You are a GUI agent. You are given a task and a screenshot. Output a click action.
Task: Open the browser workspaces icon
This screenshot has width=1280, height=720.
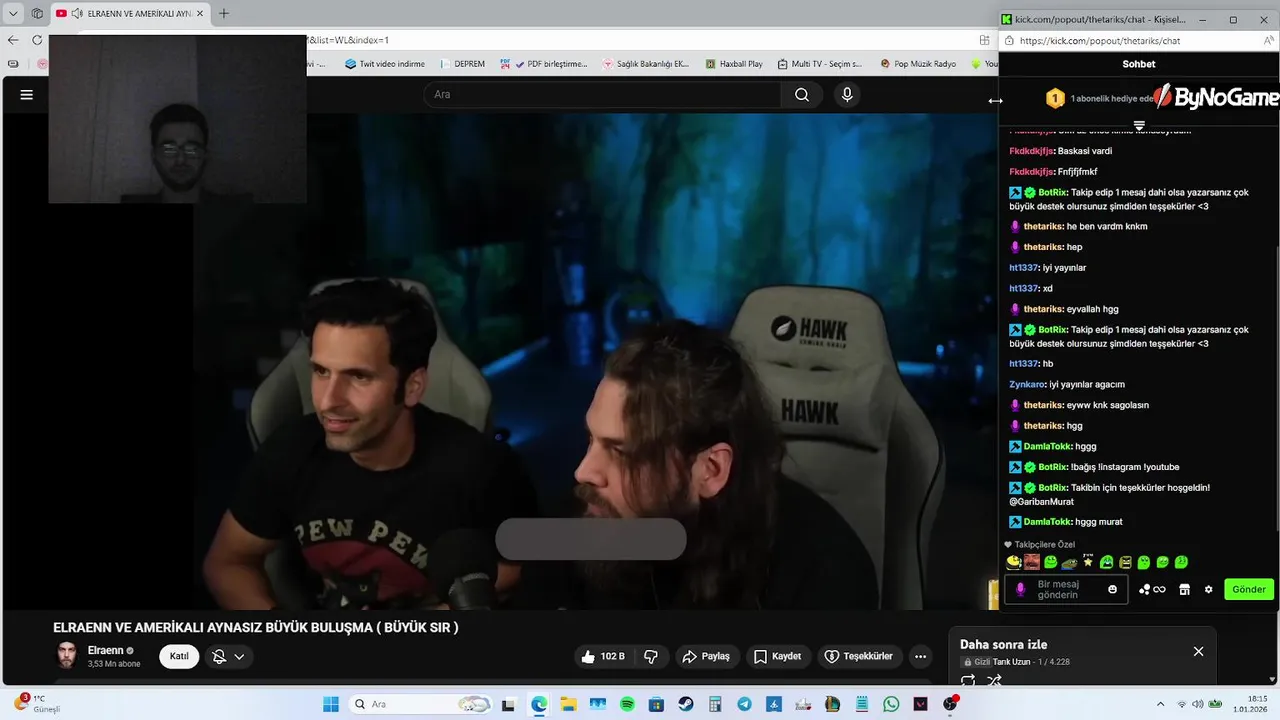[x=37, y=13]
